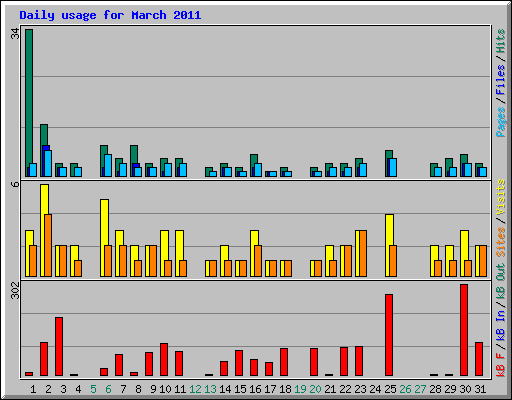Click green weekend day label '20'
This screenshot has height=400, width=512.
pos(315,389)
